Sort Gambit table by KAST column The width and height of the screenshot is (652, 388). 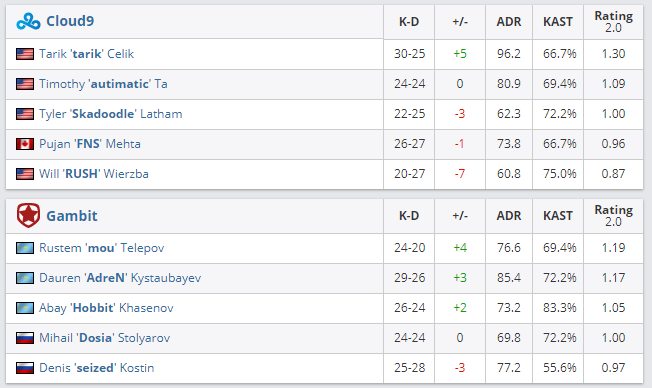pyautogui.click(x=558, y=216)
